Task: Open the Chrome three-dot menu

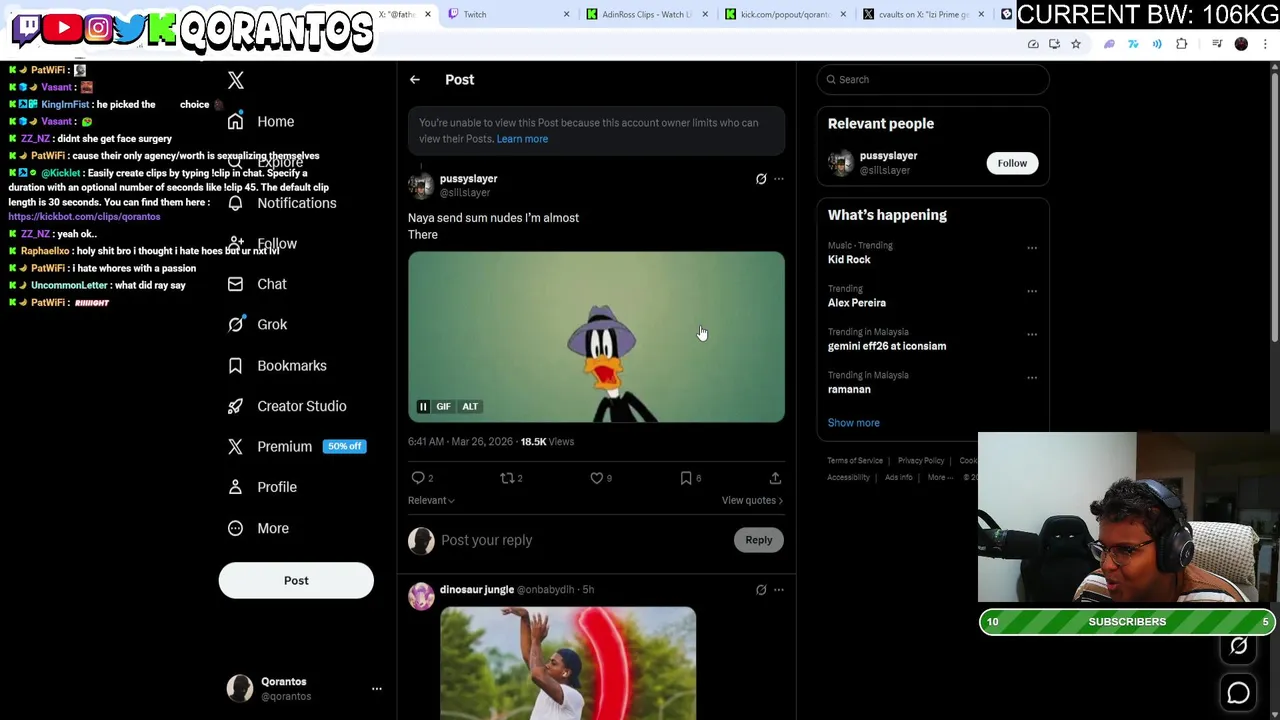Action: (1265, 44)
